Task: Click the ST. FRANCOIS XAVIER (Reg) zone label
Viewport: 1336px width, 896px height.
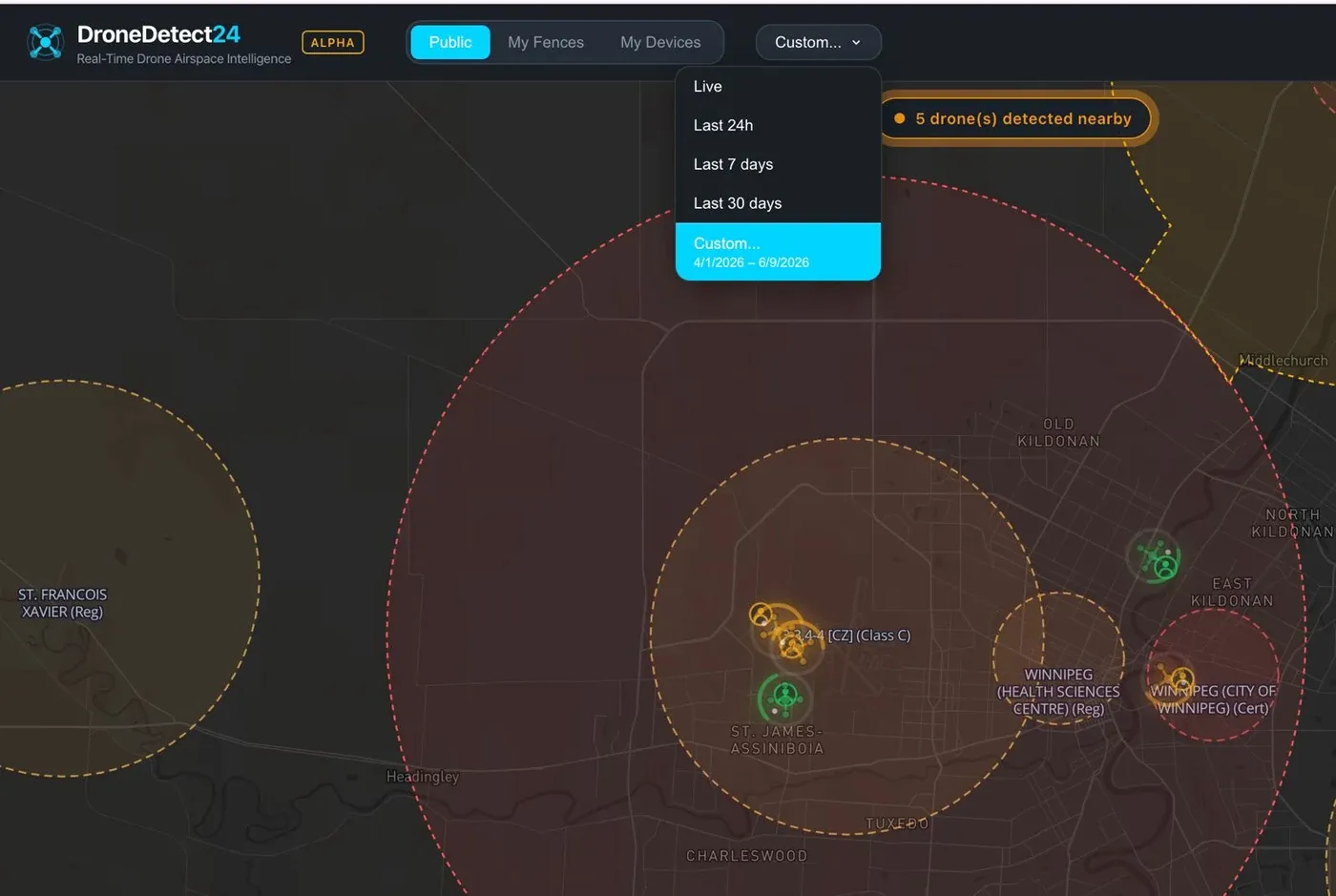Action: click(63, 603)
